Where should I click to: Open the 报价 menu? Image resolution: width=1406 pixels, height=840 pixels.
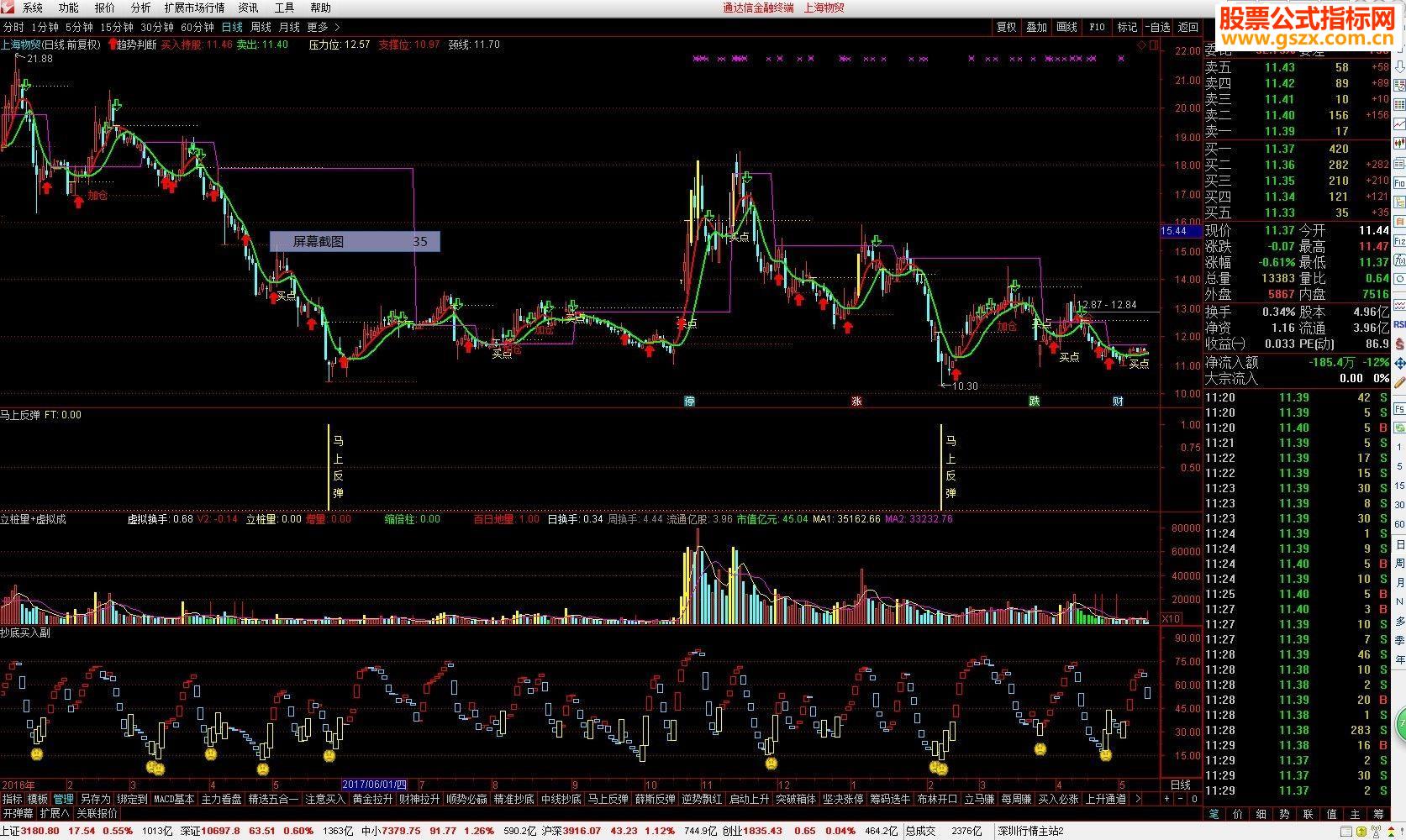pos(104,8)
